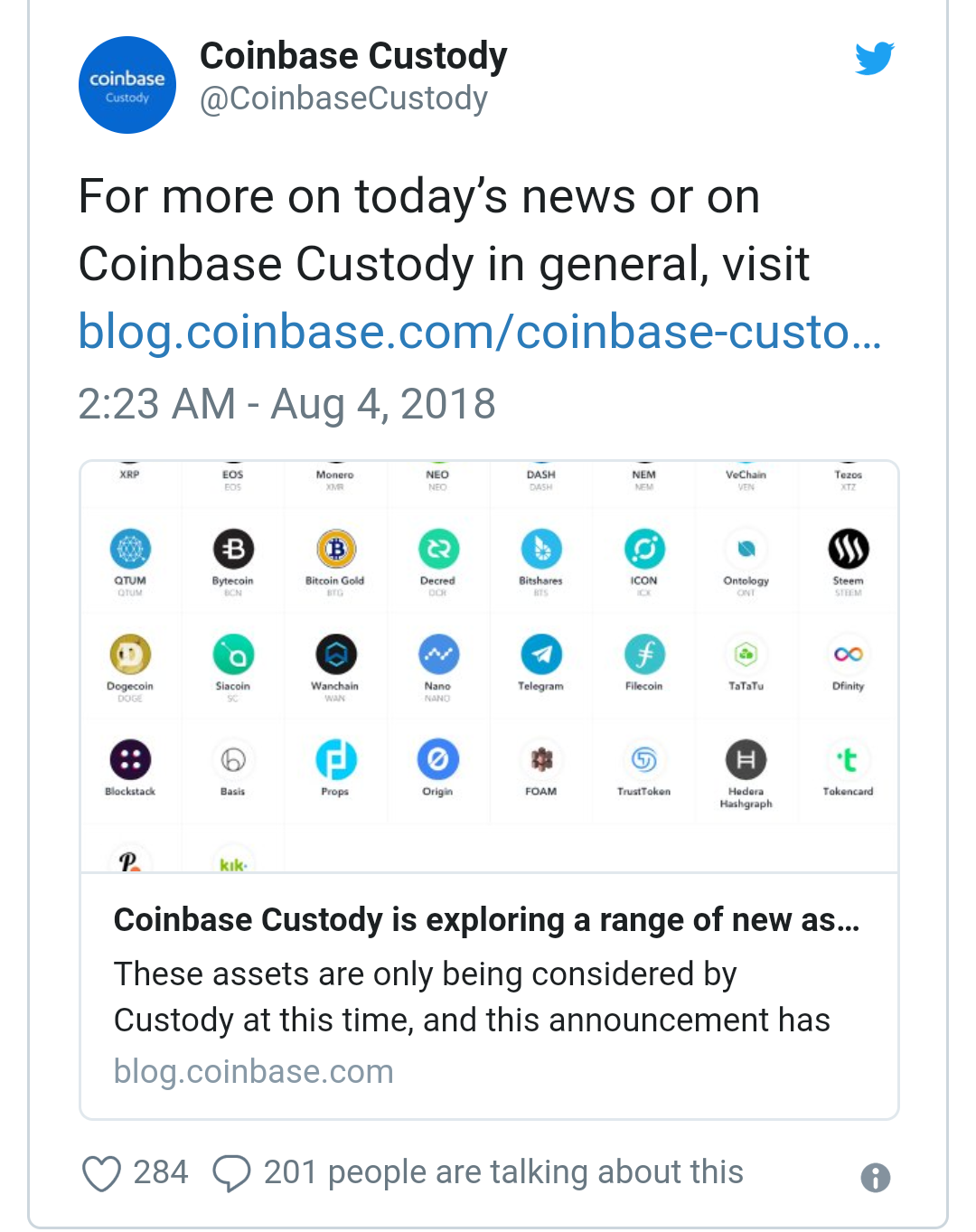
Task: Click the Hedera Hashgraph icon
Action: click(746, 760)
